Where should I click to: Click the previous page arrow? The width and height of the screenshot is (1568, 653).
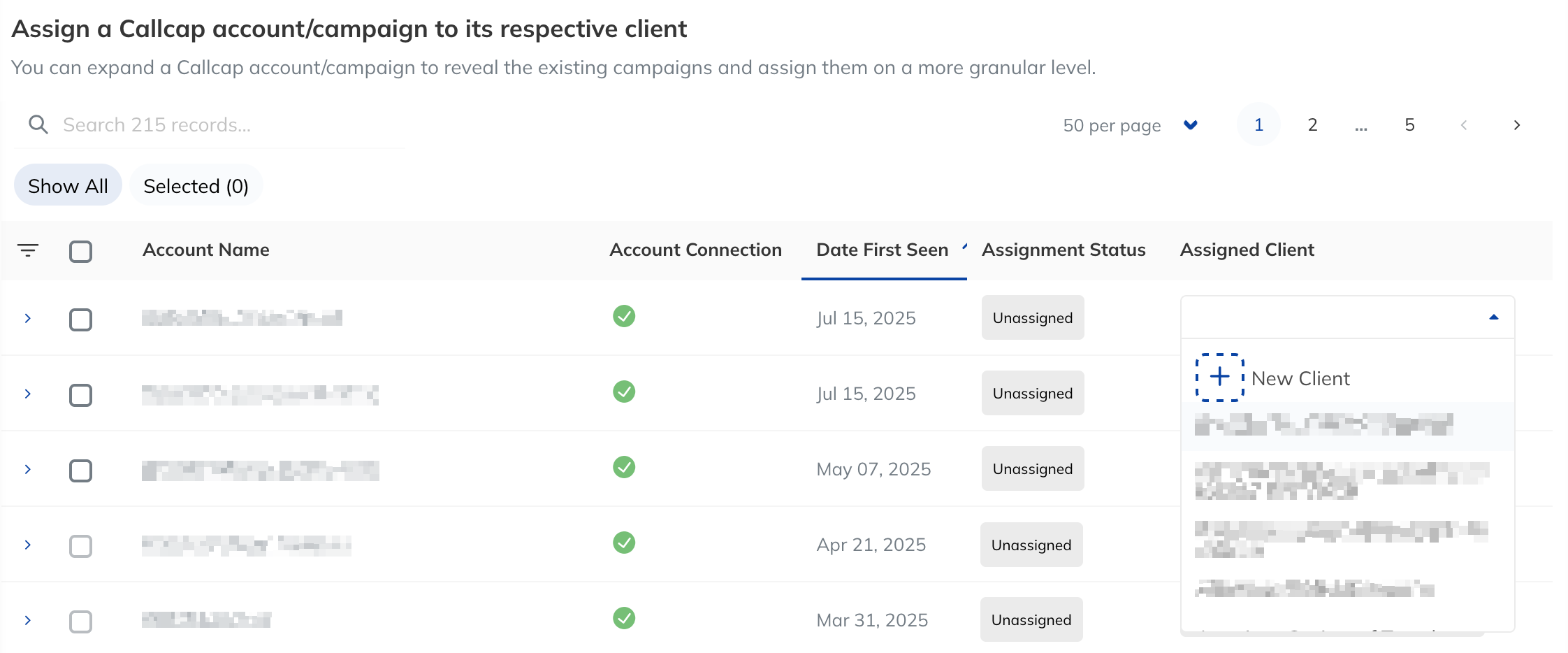tap(1464, 124)
